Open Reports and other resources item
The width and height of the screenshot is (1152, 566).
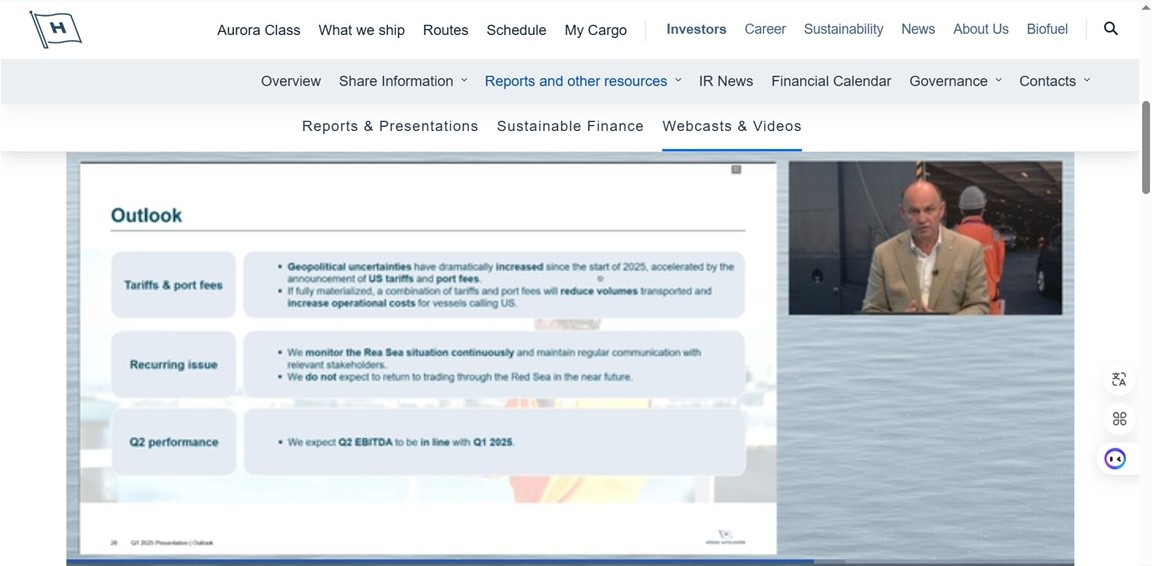[x=576, y=81]
